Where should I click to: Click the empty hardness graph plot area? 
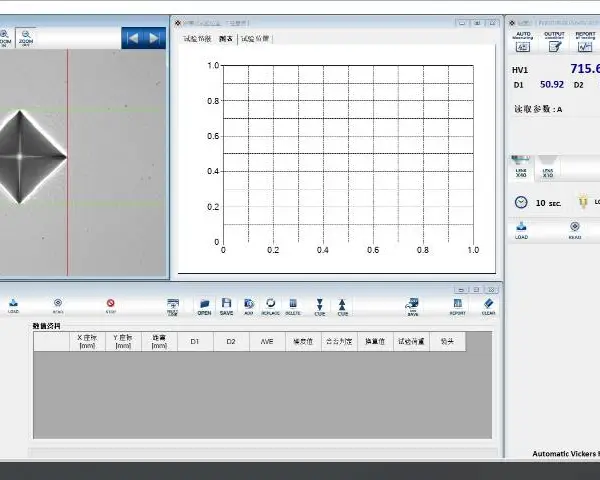click(348, 154)
